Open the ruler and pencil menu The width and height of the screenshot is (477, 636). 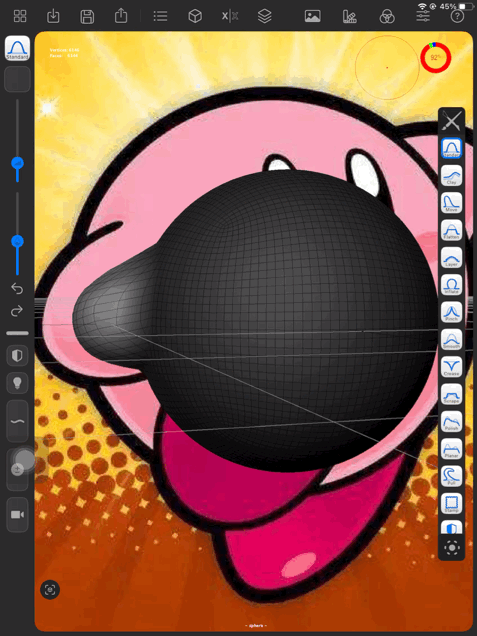(350, 16)
